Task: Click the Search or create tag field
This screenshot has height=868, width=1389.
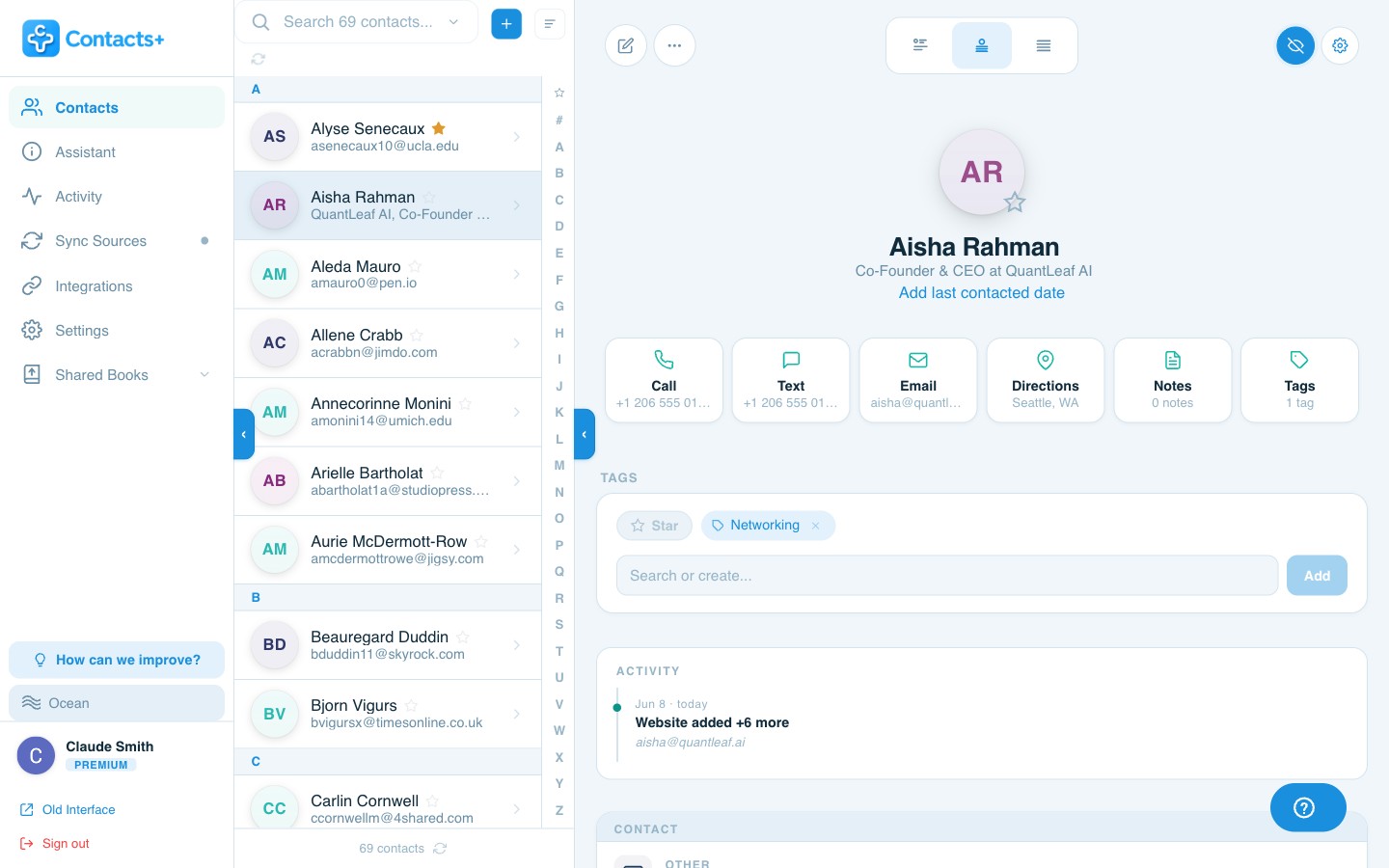Action: [947, 576]
